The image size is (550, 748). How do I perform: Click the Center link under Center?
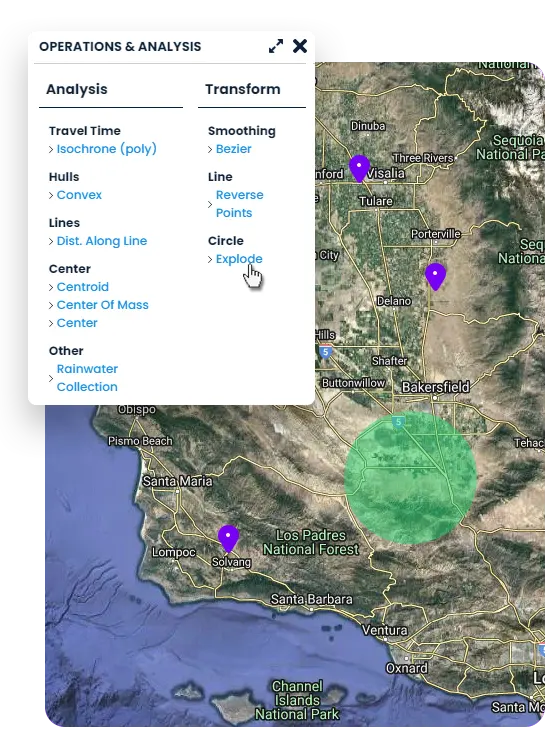click(77, 323)
